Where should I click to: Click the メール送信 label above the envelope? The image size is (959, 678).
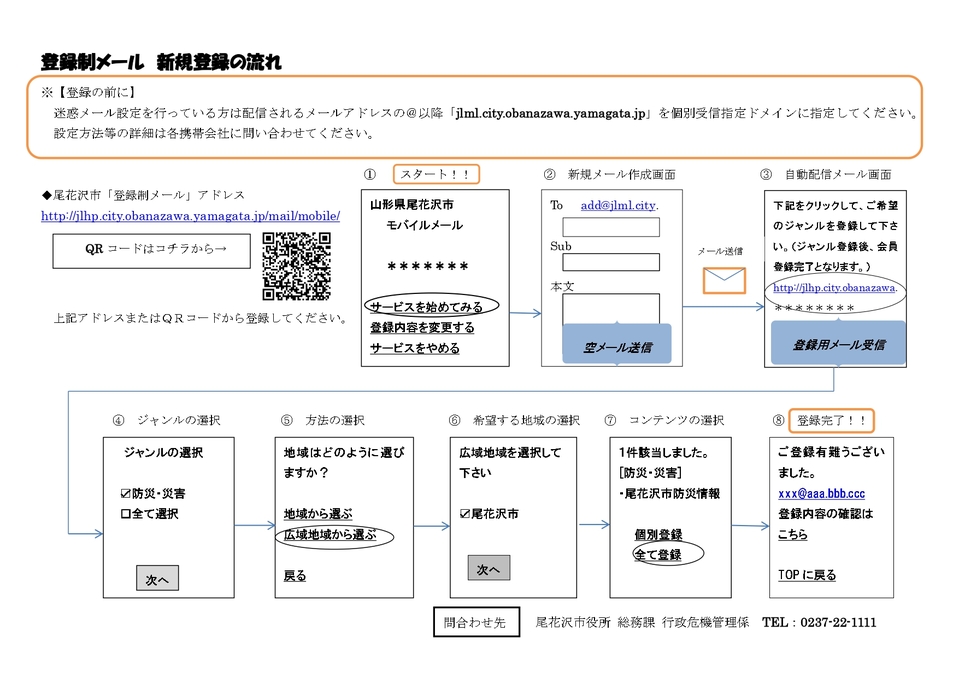click(720, 251)
